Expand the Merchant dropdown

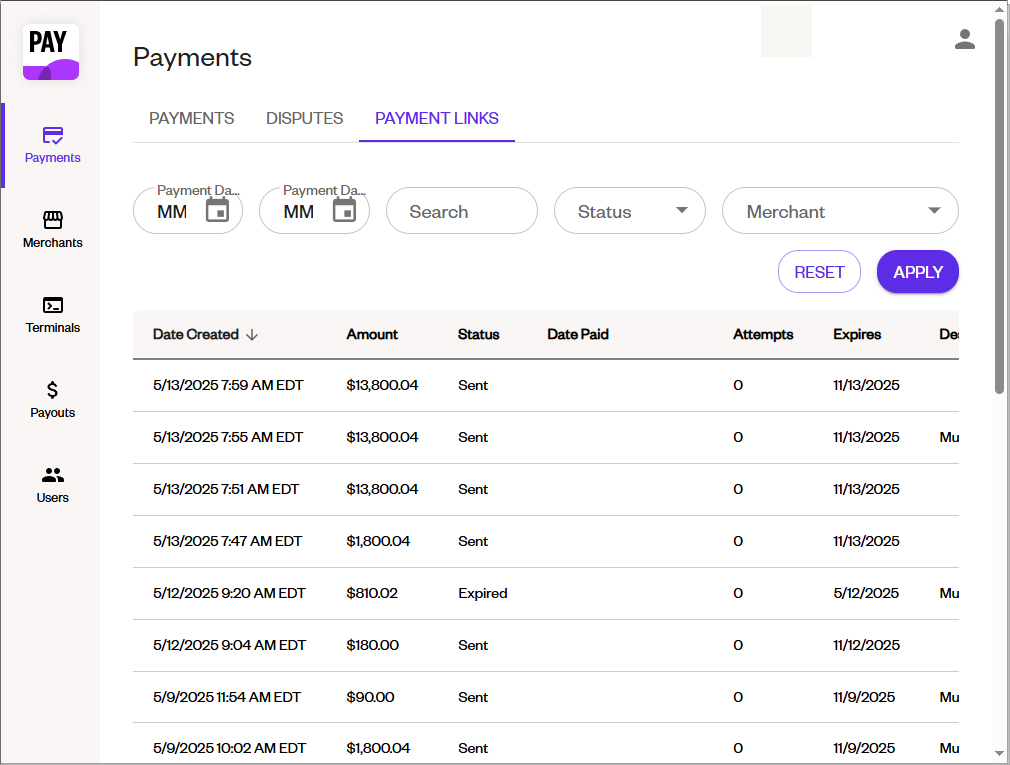[839, 211]
